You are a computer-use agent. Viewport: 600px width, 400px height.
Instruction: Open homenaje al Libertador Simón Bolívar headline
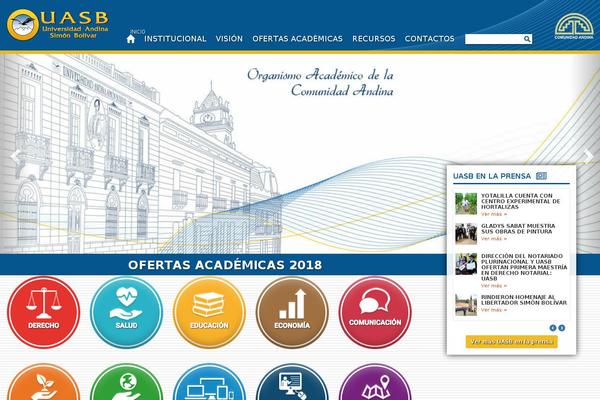tap(524, 300)
